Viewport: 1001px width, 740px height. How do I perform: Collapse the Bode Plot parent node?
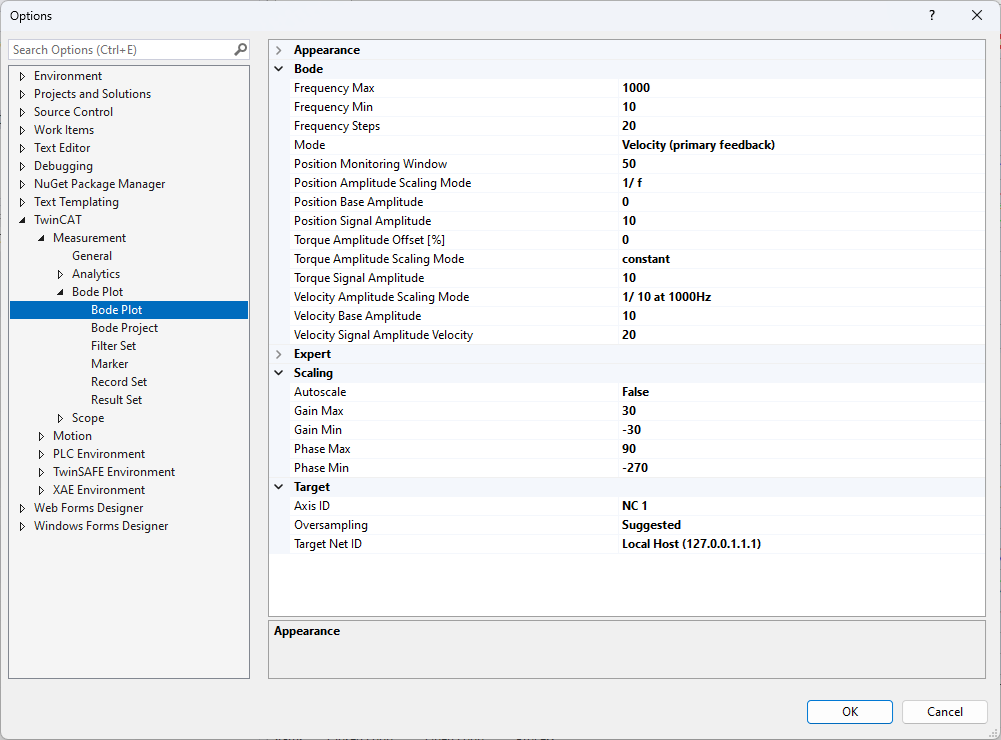point(61,292)
